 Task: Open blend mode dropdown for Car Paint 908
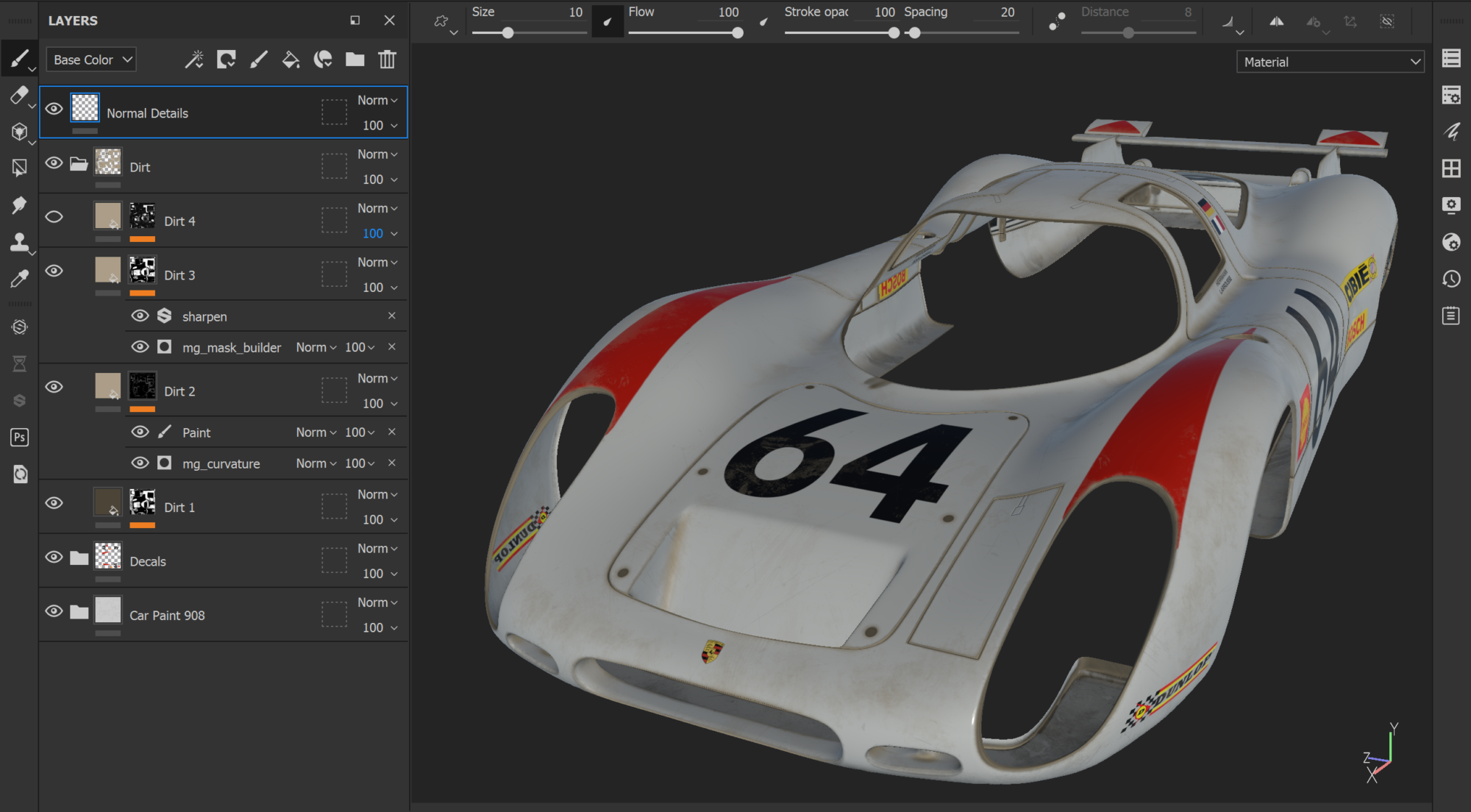coord(377,603)
